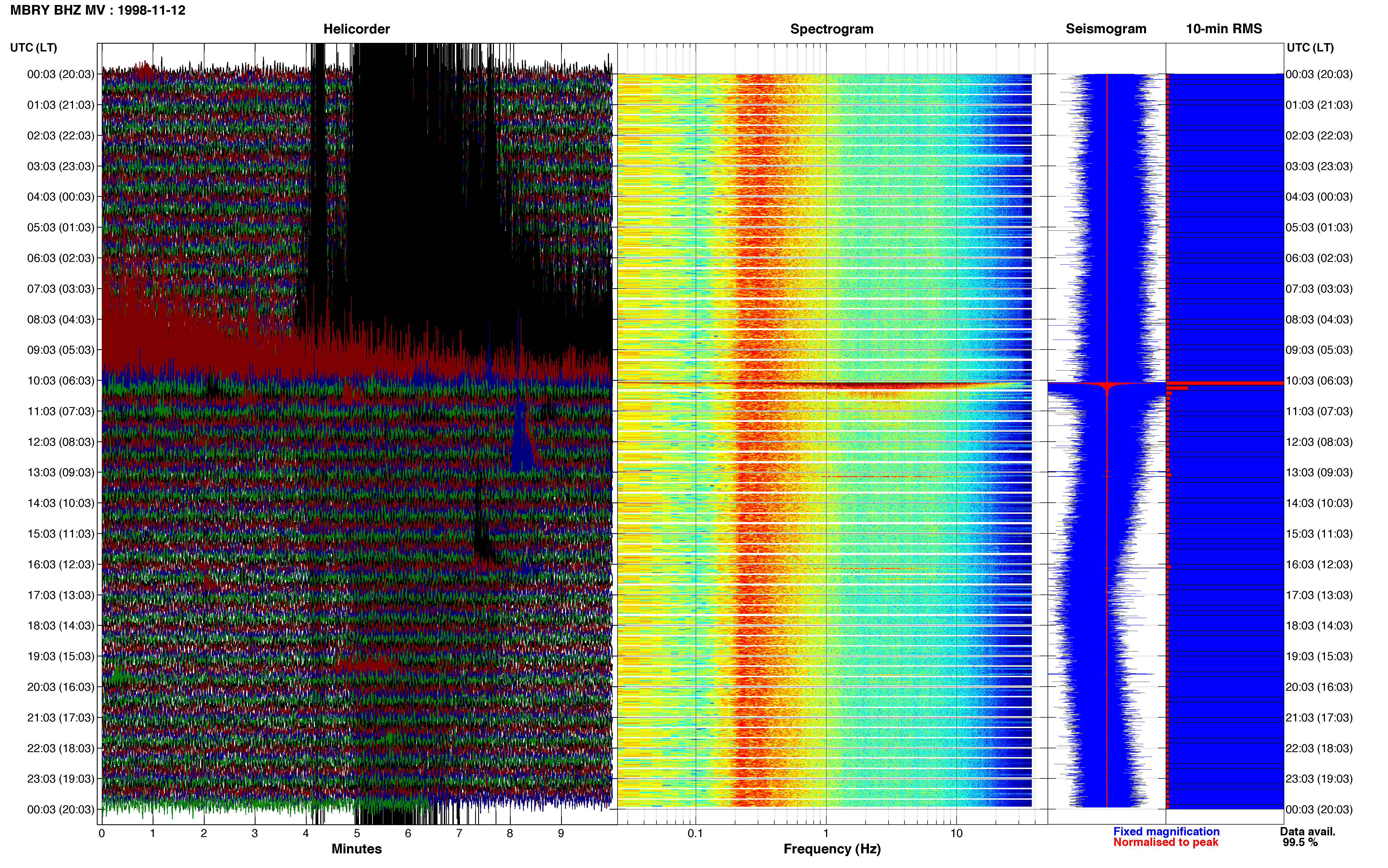Click the 10-min RMS heading
The image size is (1388, 868).
[x=1224, y=29]
